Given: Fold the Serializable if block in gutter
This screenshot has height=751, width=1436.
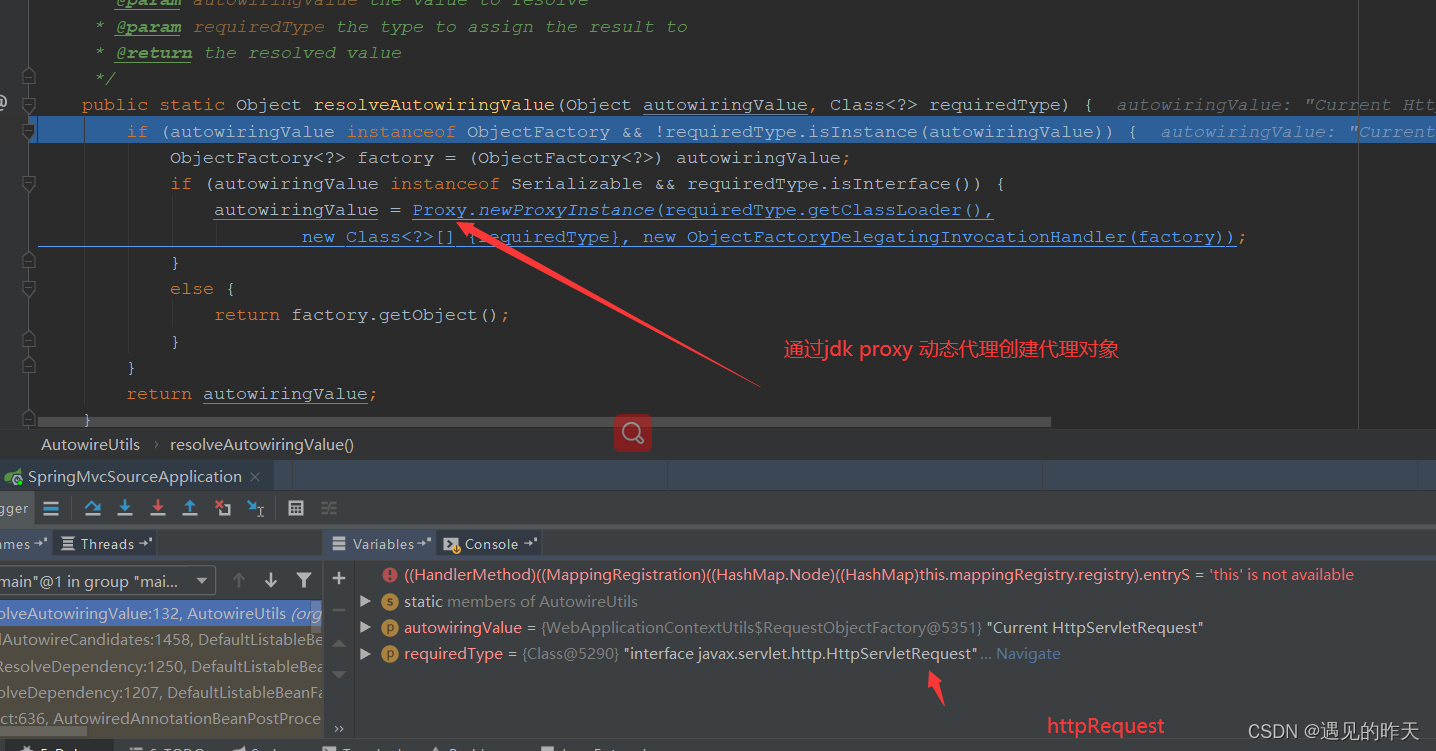Looking at the screenshot, I should (x=29, y=184).
